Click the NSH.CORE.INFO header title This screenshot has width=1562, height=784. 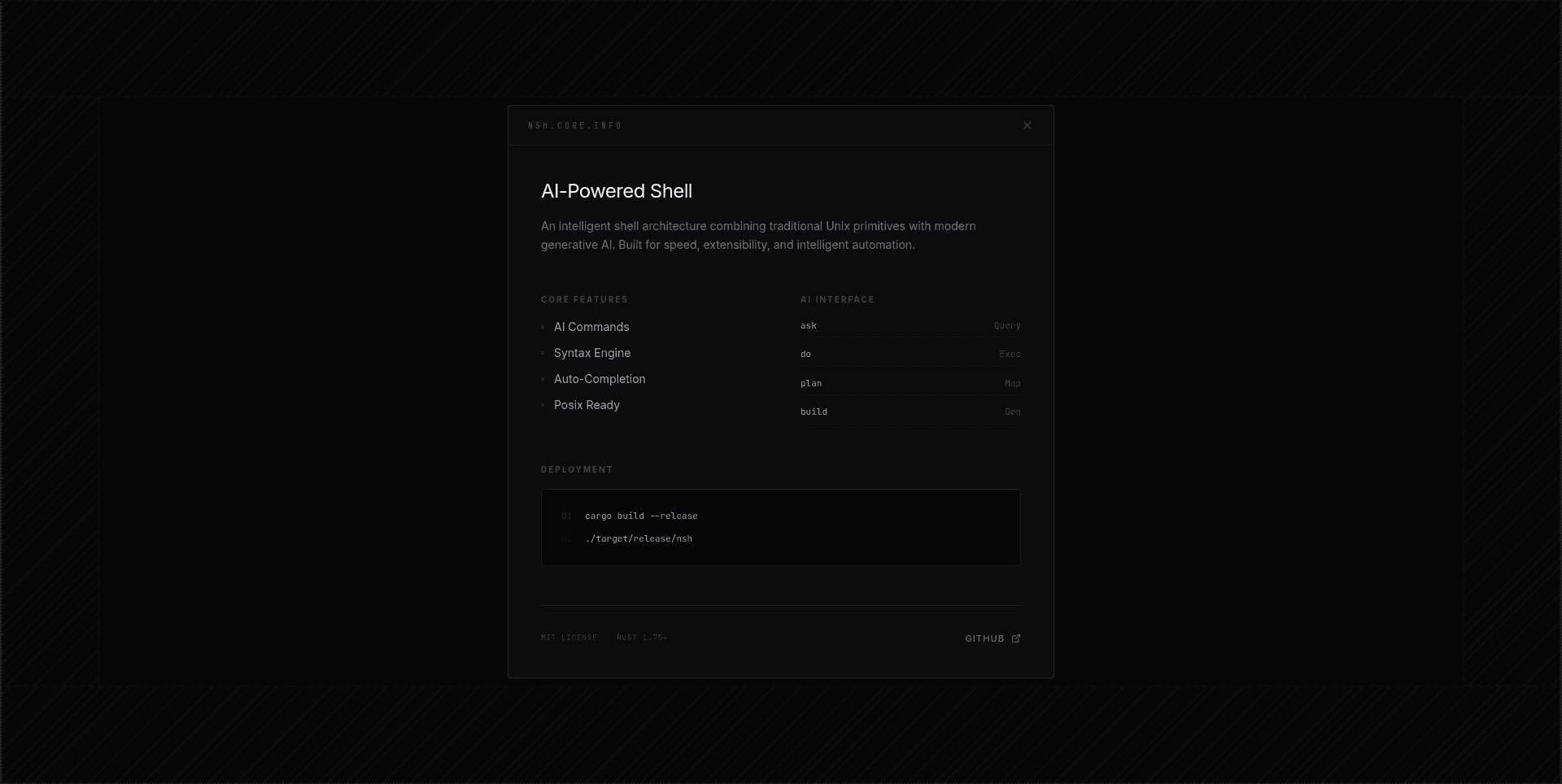coord(575,125)
